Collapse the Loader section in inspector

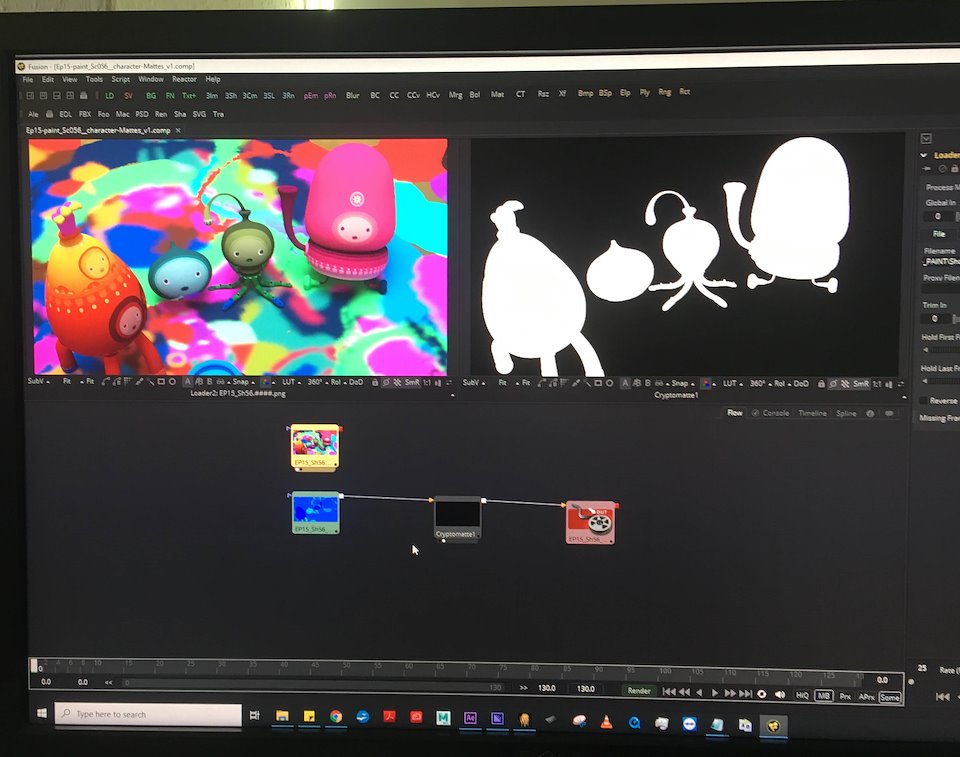[x=923, y=156]
